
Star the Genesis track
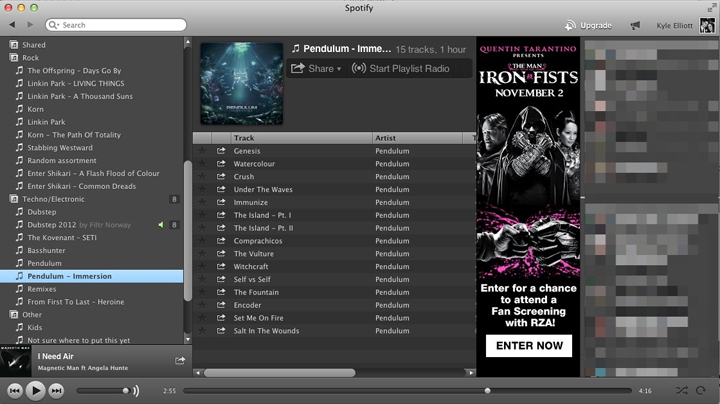tap(202, 151)
